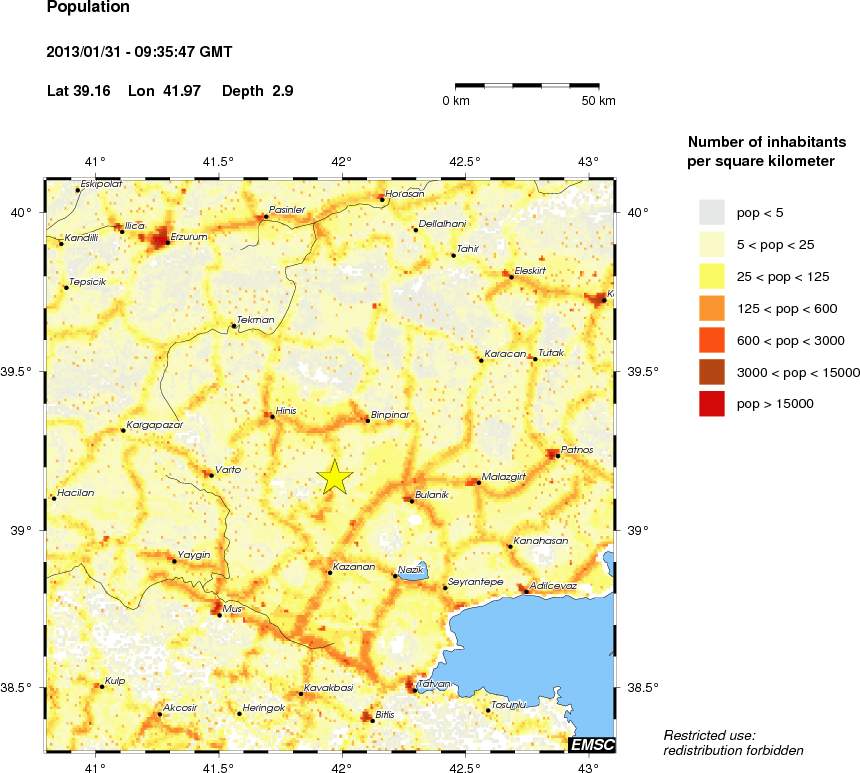Click the Varto city dot
The image size is (860, 773).
point(211,475)
